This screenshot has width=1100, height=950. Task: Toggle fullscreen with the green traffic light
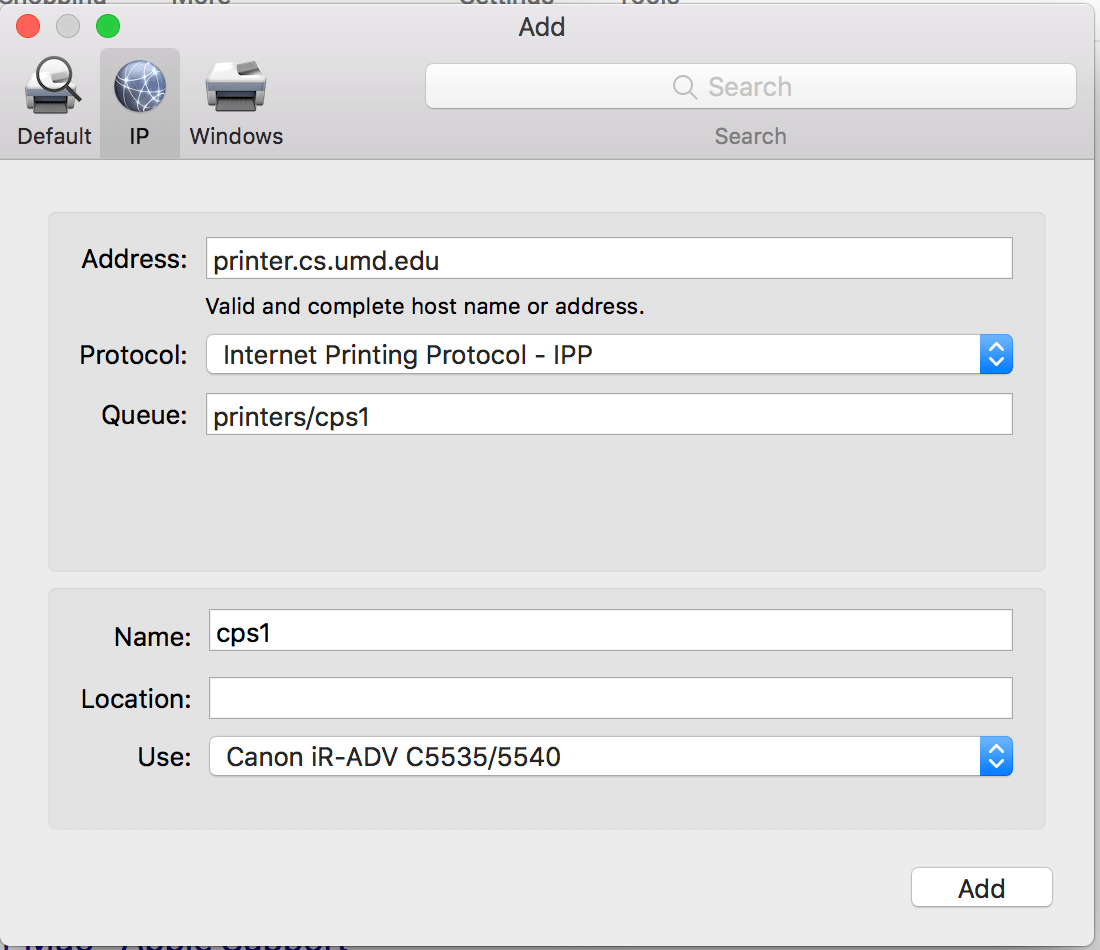click(x=107, y=26)
